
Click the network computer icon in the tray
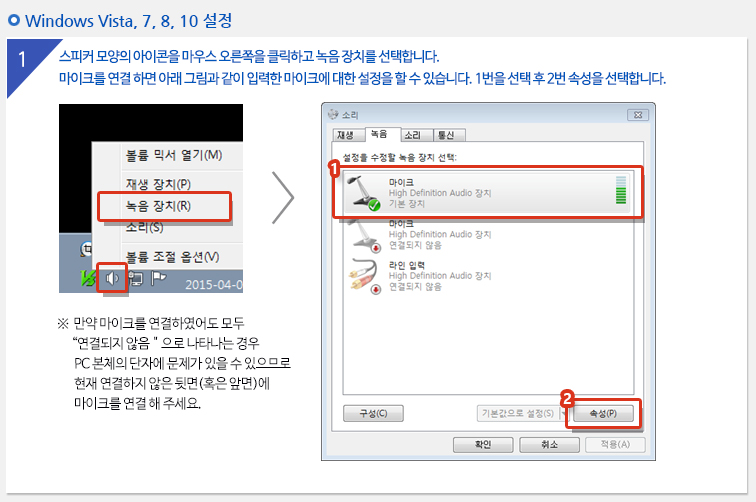[136, 279]
